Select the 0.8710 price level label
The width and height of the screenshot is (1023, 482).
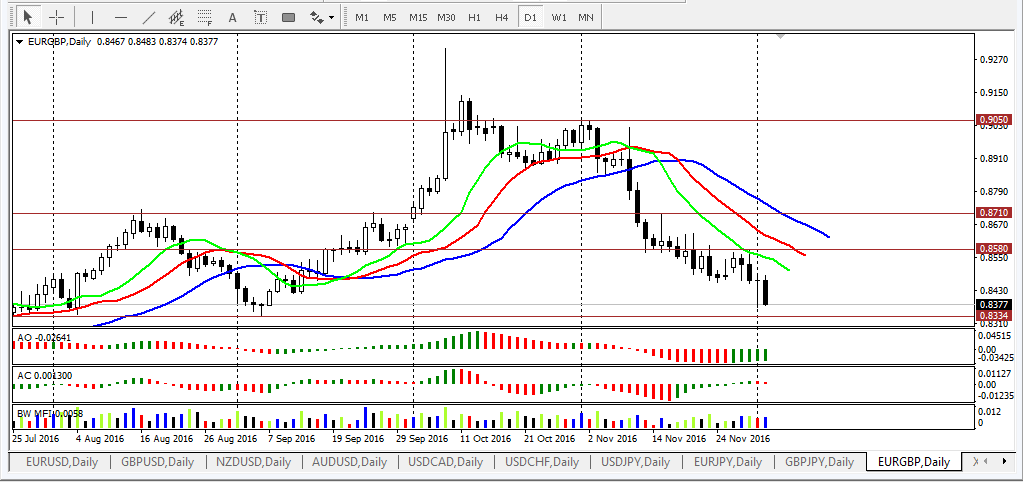pos(994,213)
